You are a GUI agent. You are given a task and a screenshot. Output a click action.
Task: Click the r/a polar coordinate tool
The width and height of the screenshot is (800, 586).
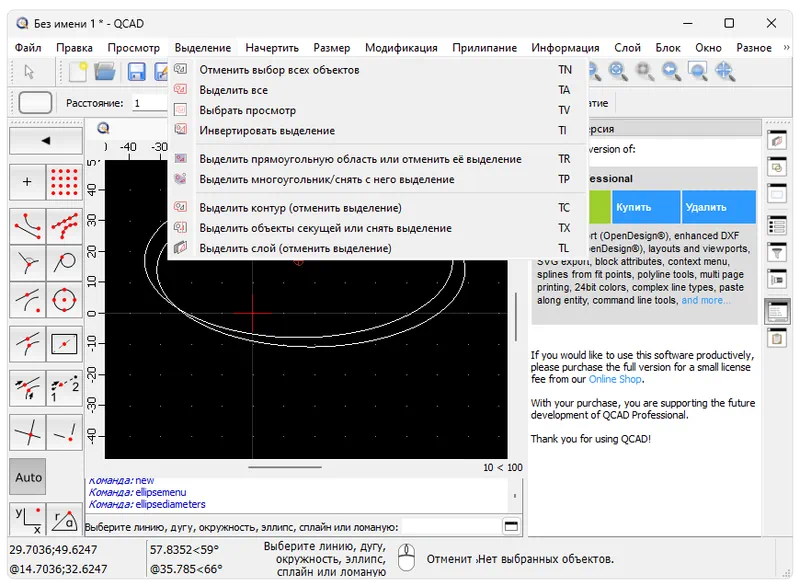(x=64, y=519)
